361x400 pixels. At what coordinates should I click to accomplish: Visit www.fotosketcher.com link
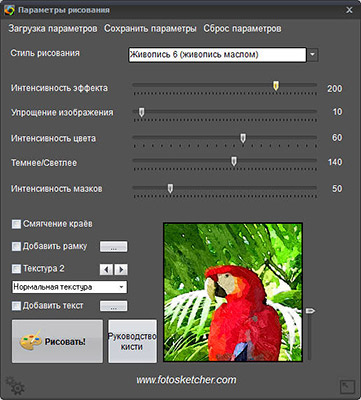[x=186, y=380]
